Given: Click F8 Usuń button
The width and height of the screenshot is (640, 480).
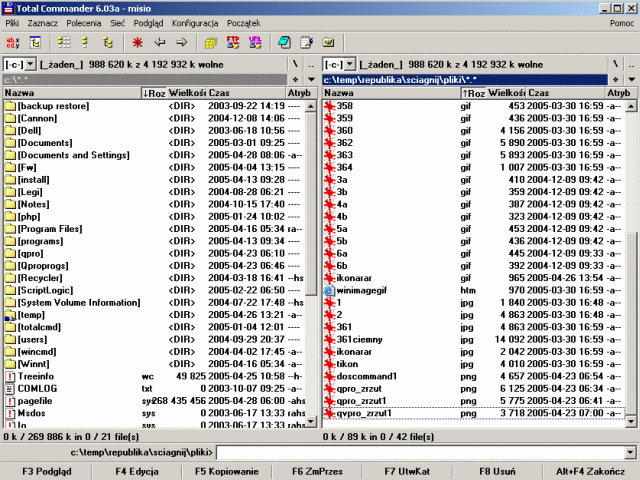Looking at the screenshot, I should click(497, 471).
